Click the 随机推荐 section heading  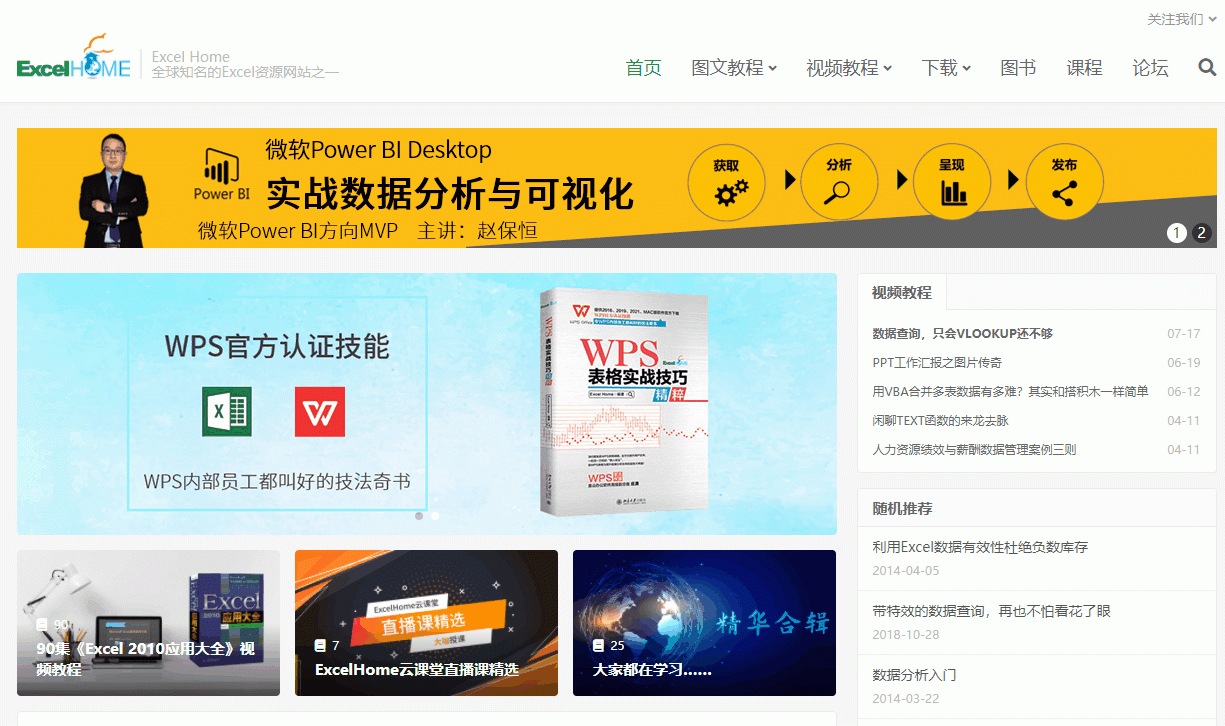(902, 508)
